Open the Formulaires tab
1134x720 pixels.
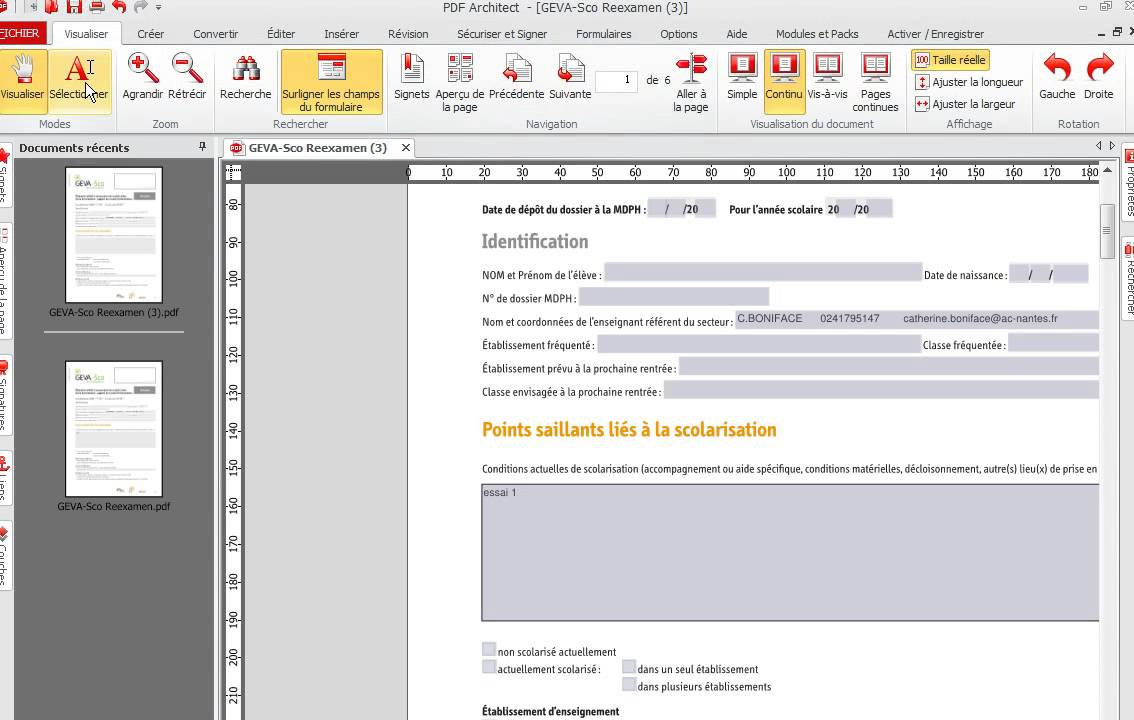coord(603,34)
